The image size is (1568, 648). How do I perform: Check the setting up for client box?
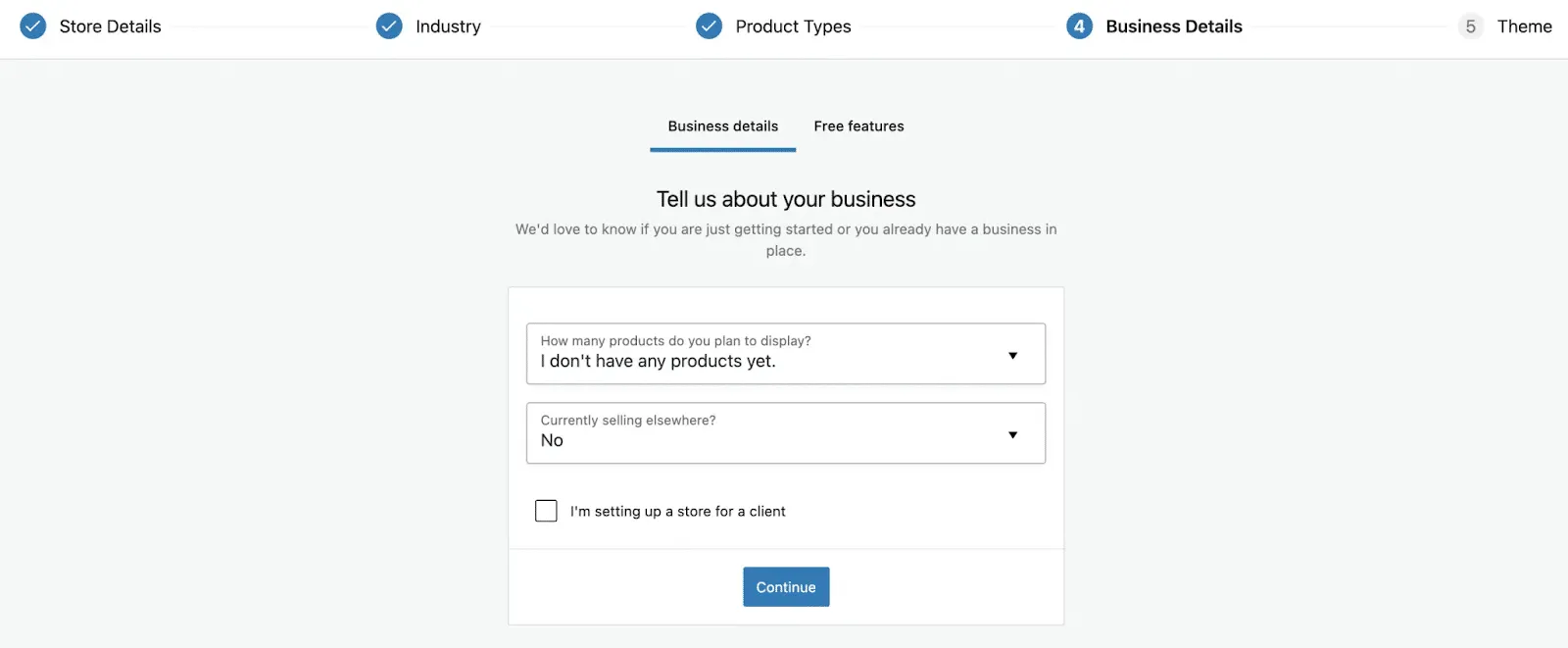point(546,511)
